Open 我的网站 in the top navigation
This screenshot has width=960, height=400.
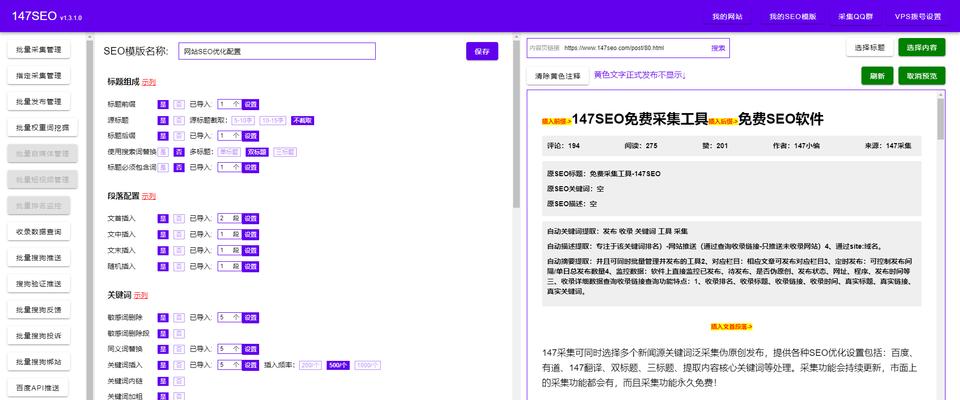point(727,17)
